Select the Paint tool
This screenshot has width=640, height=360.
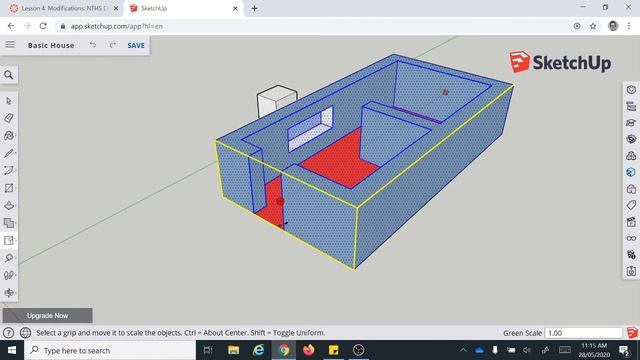pos(9,136)
